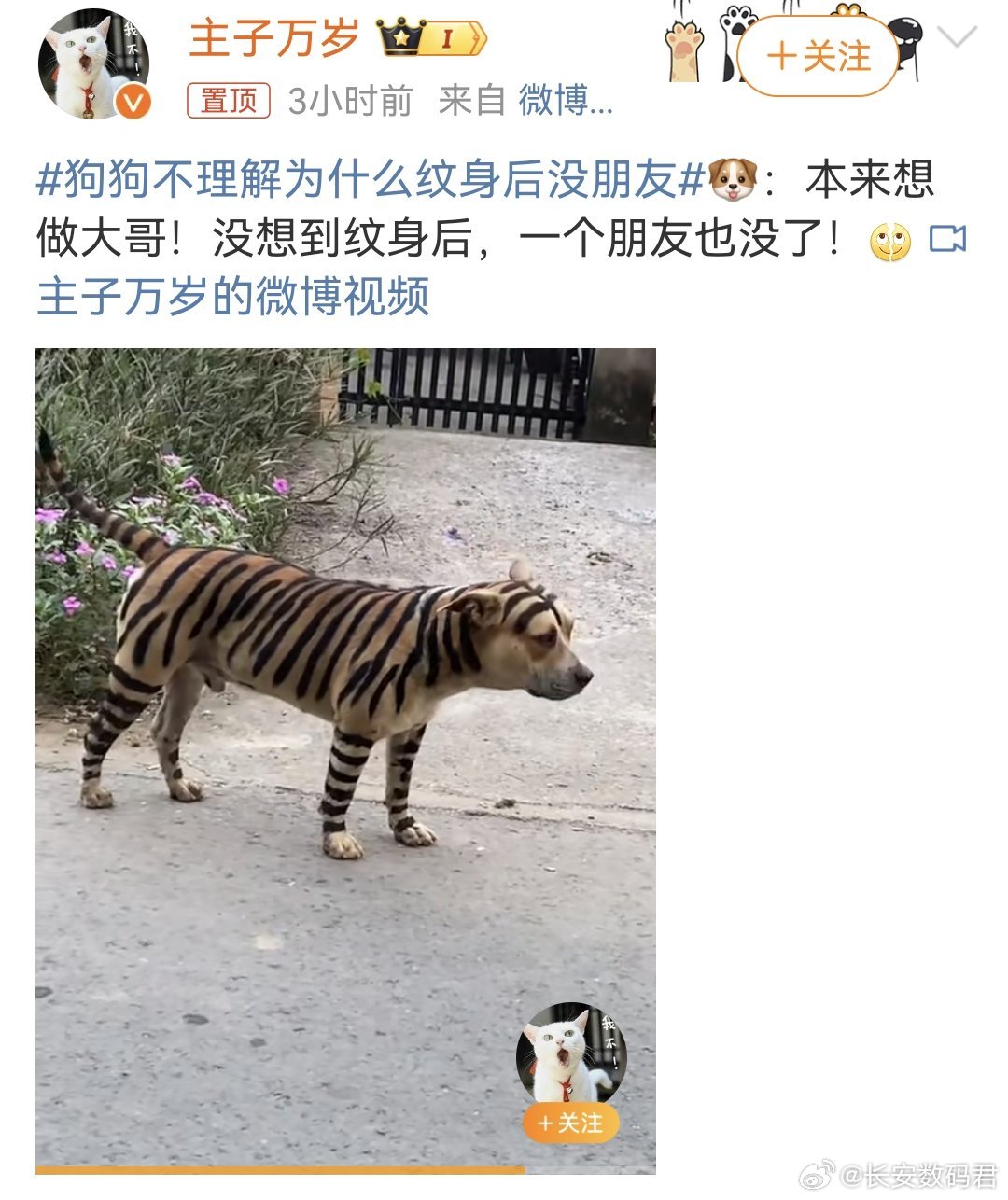The width and height of the screenshot is (1008, 1200).
Task: Expand the post options chevron at top right
Action: (957, 38)
